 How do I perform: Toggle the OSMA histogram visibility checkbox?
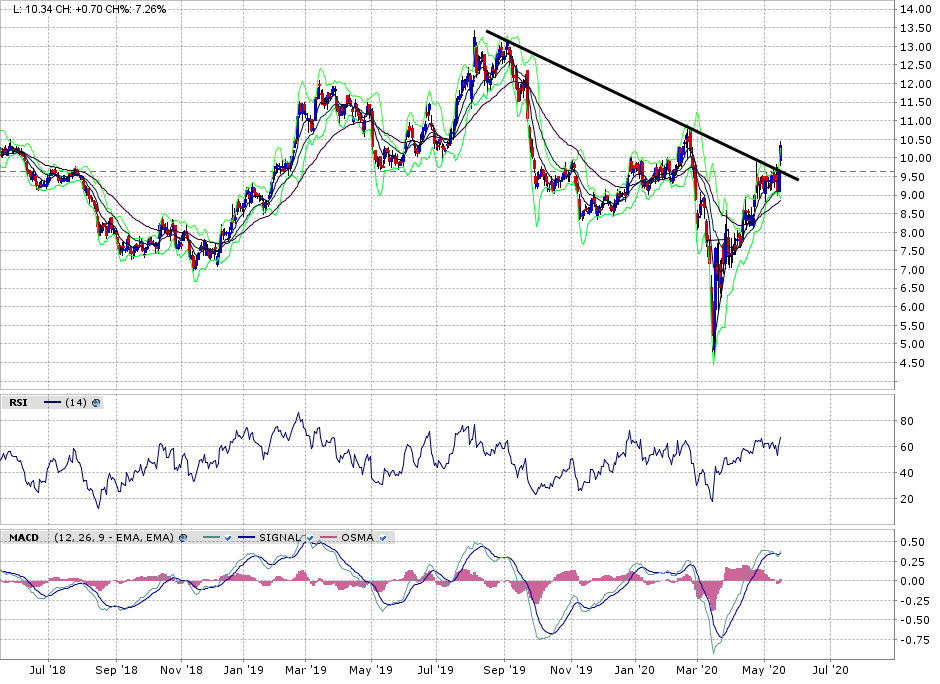382,538
